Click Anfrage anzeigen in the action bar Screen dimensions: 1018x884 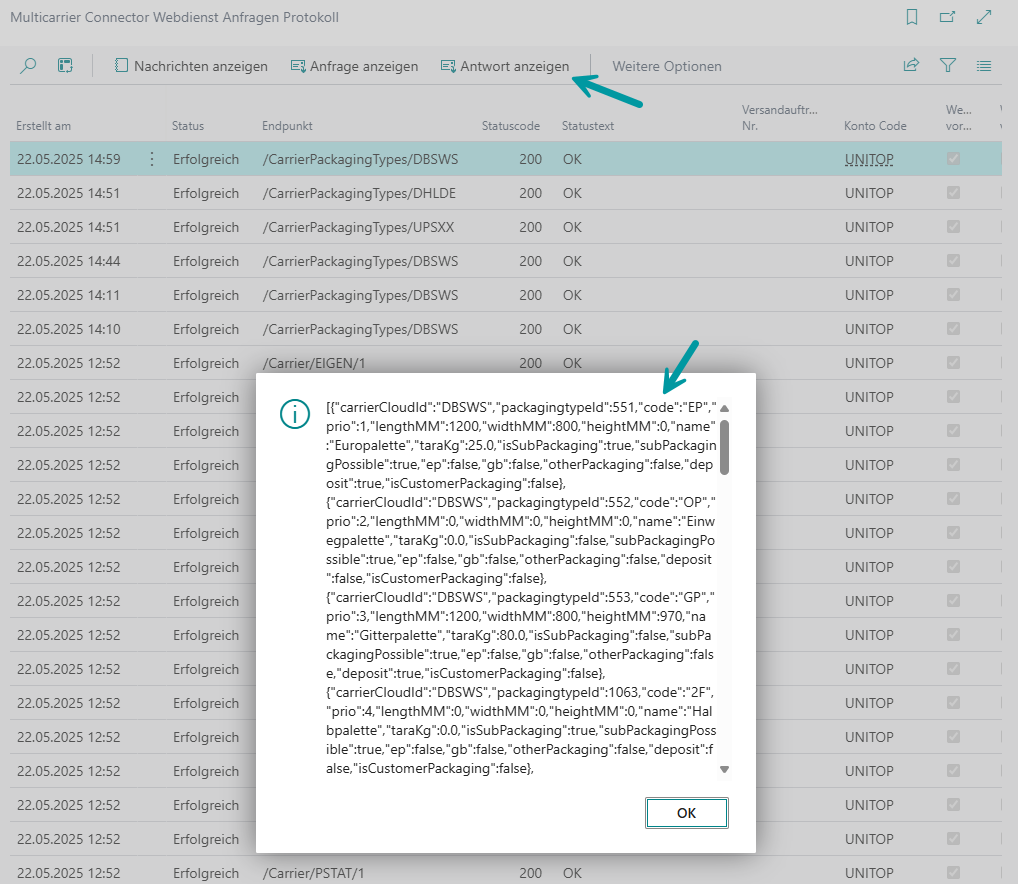pyautogui.click(x=354, y=66)
